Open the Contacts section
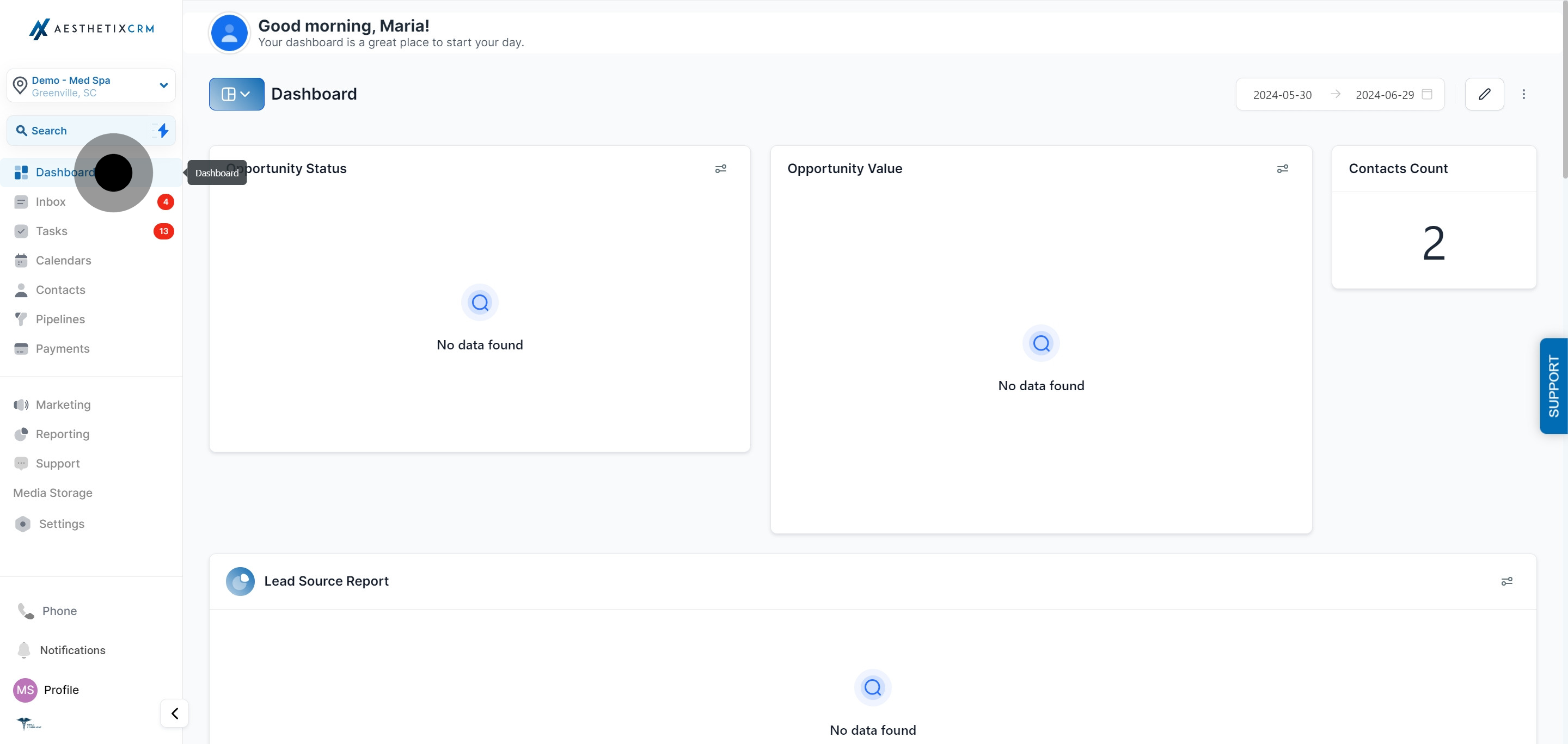Image resolution: width=1568 pixels, height=744 pixels. [x=60, y=290]
